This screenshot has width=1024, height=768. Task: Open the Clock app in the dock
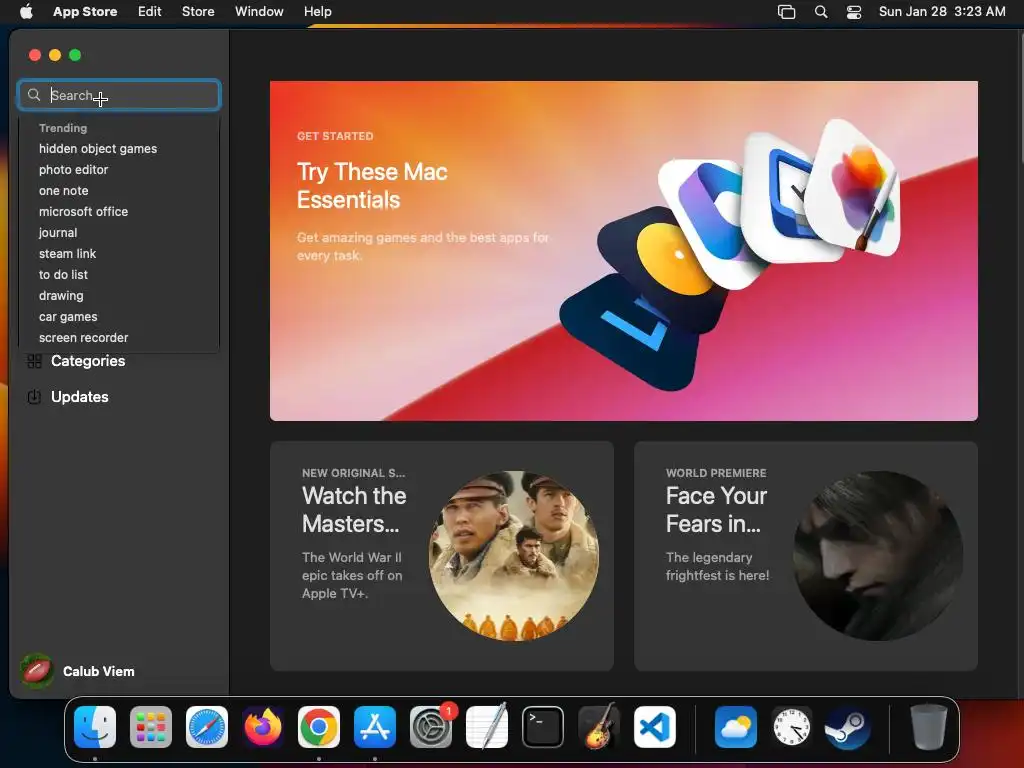click(x=792, y=727)
